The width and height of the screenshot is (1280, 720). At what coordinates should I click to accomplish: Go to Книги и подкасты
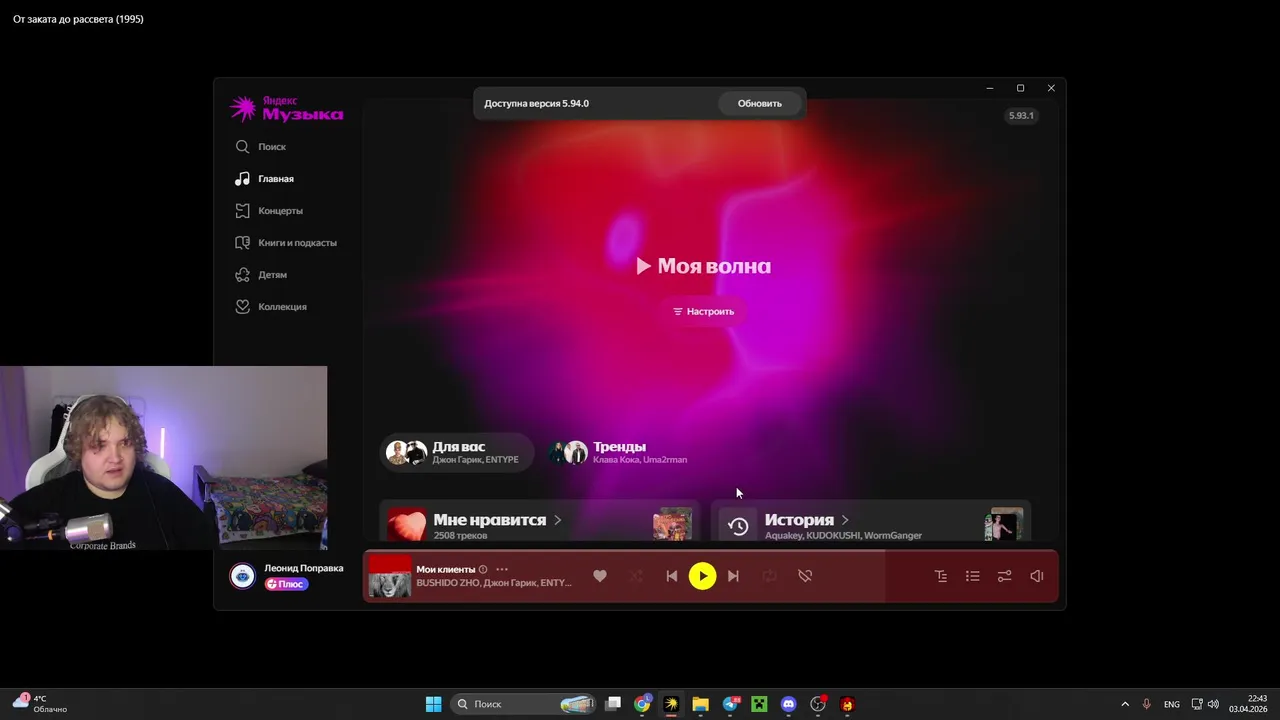[x=286, y=242]
